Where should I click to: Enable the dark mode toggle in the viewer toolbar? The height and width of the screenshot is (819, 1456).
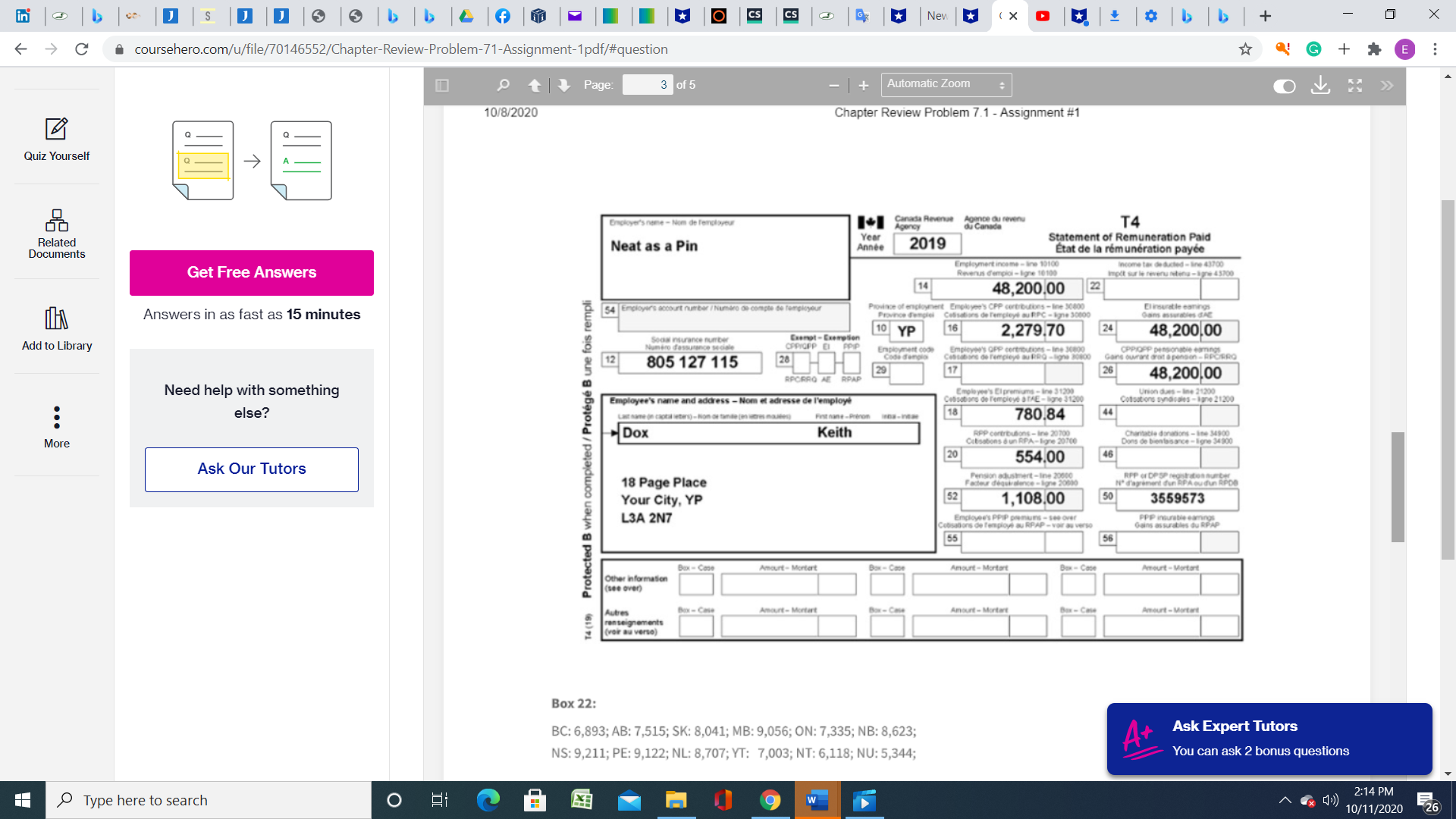[x=1285, y=86]
